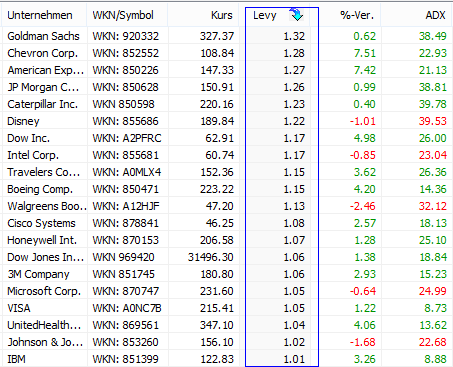Click the ADX value 8.88

435,359
